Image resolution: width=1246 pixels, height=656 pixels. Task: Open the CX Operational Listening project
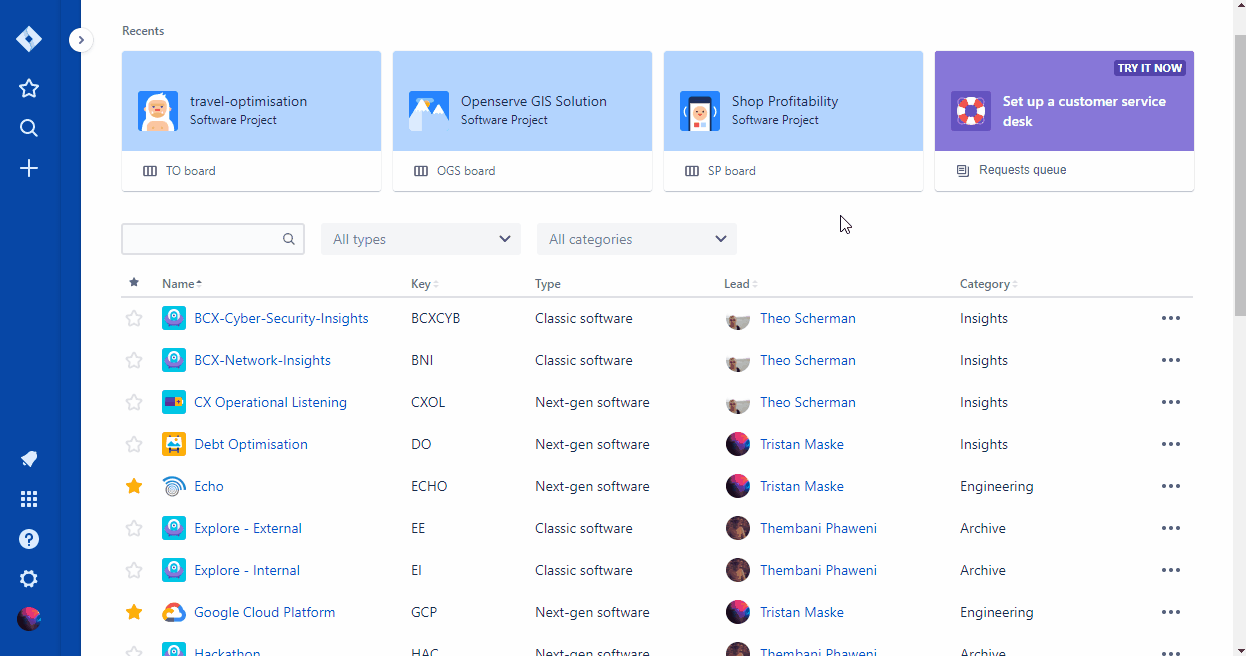[270, 403]
